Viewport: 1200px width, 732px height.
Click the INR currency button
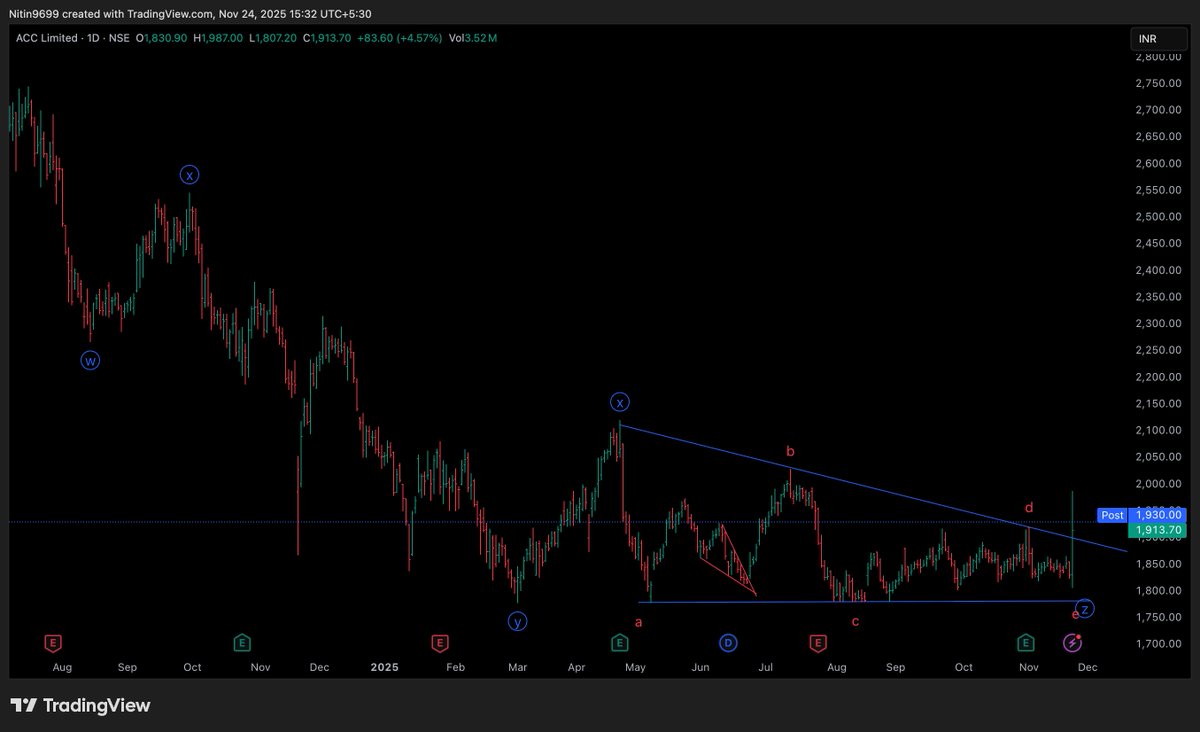coord(1157,39)
